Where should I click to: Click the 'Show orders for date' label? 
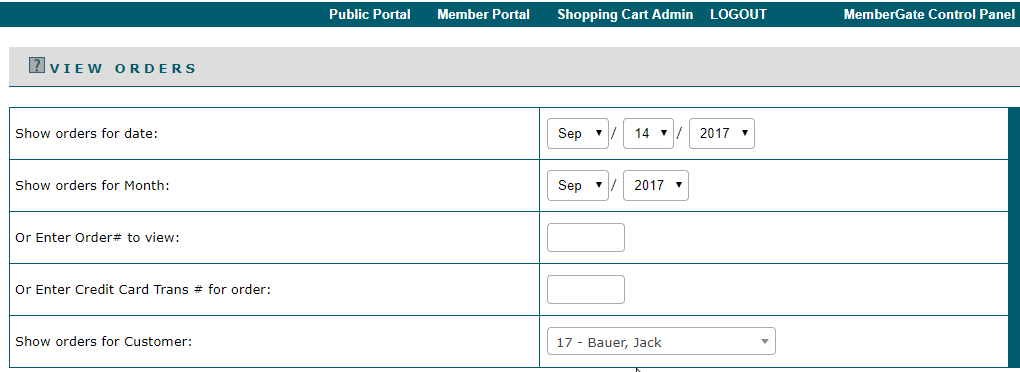click(87, 133)
